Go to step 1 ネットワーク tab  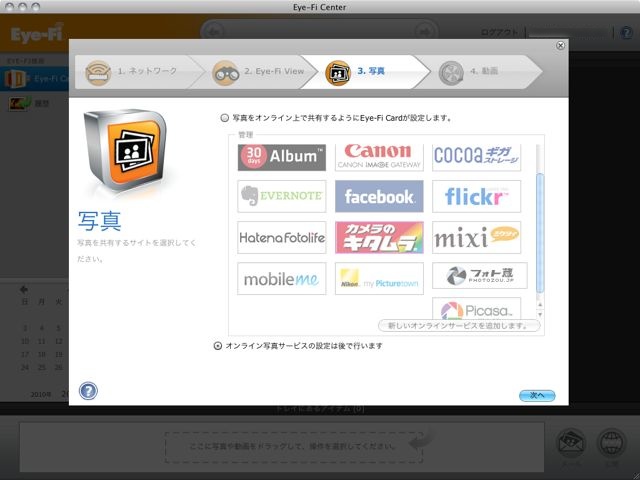135,72
